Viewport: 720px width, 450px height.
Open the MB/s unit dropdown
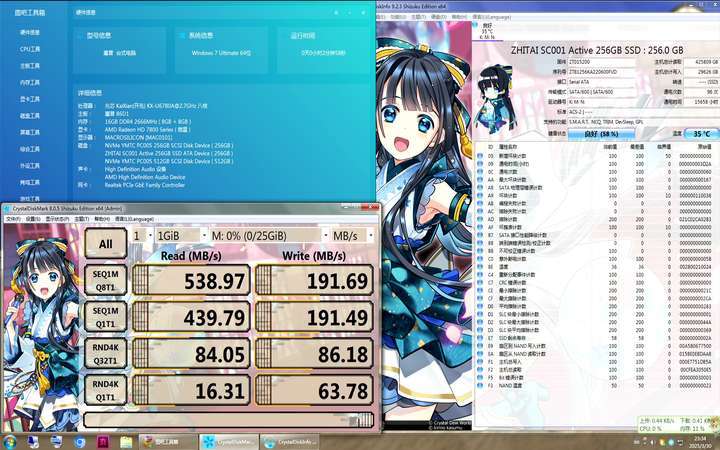[x=352, y=236]
